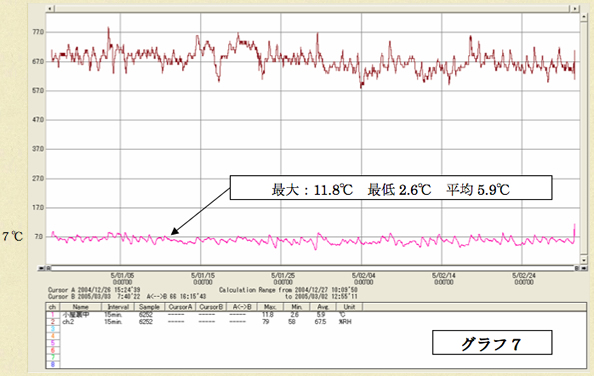The height and width of the screenshot is (376, 594).
Task: Click the '℃' unit cell of channel 1
Action: click(x=342, y=315)
